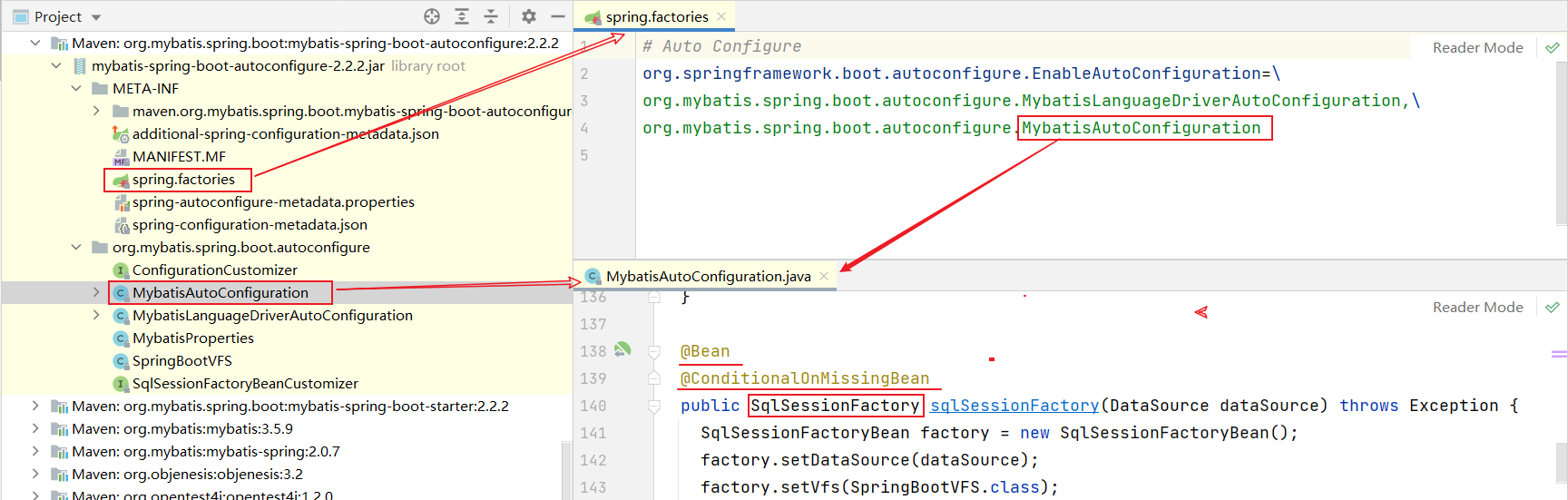Hide the Project tool window

[558, 16]
